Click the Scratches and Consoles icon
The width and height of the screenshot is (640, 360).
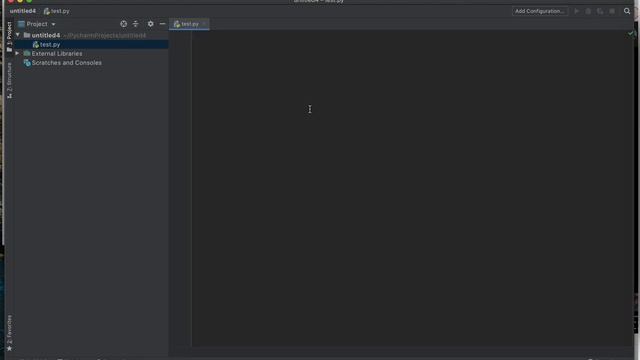27,63
